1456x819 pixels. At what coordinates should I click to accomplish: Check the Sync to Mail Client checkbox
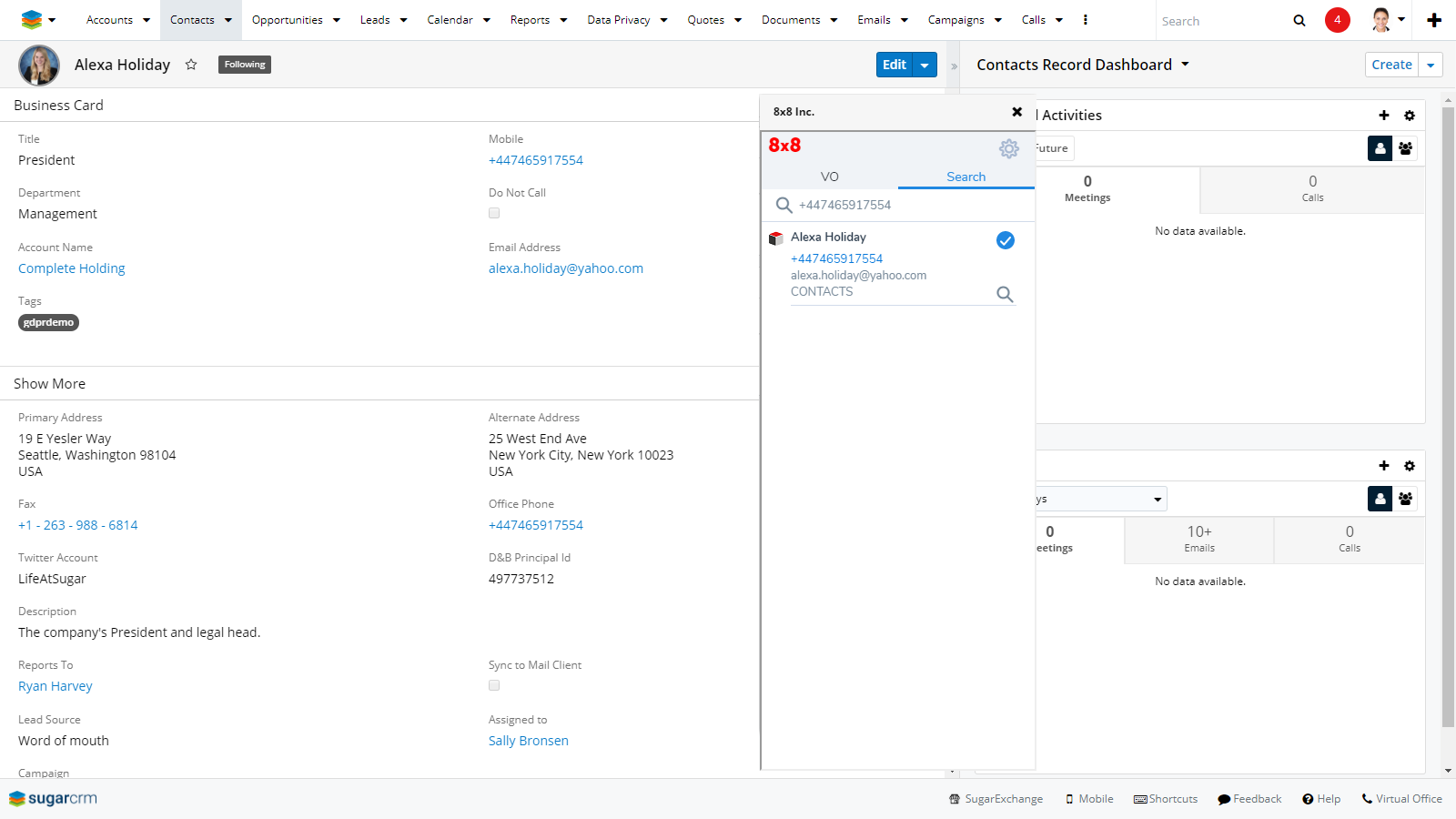[494, 685]
